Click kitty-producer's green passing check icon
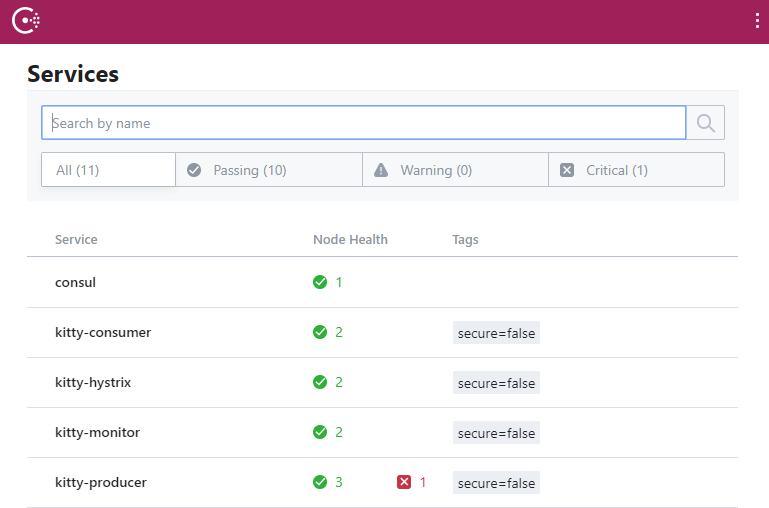This screenshot has height=508, width=769. pos(320,482)
